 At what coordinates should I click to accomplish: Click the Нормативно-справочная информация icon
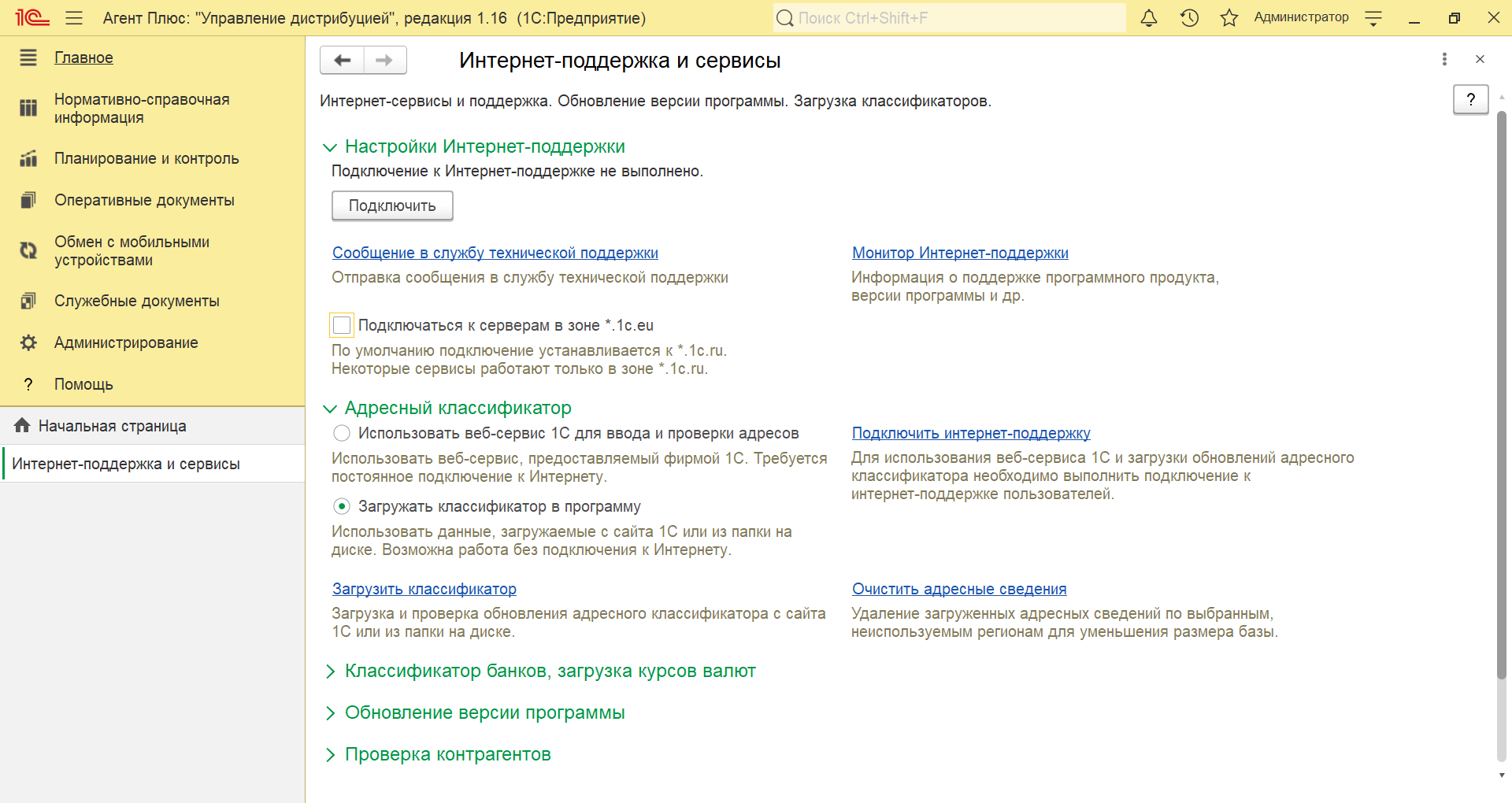pos(28,108)
